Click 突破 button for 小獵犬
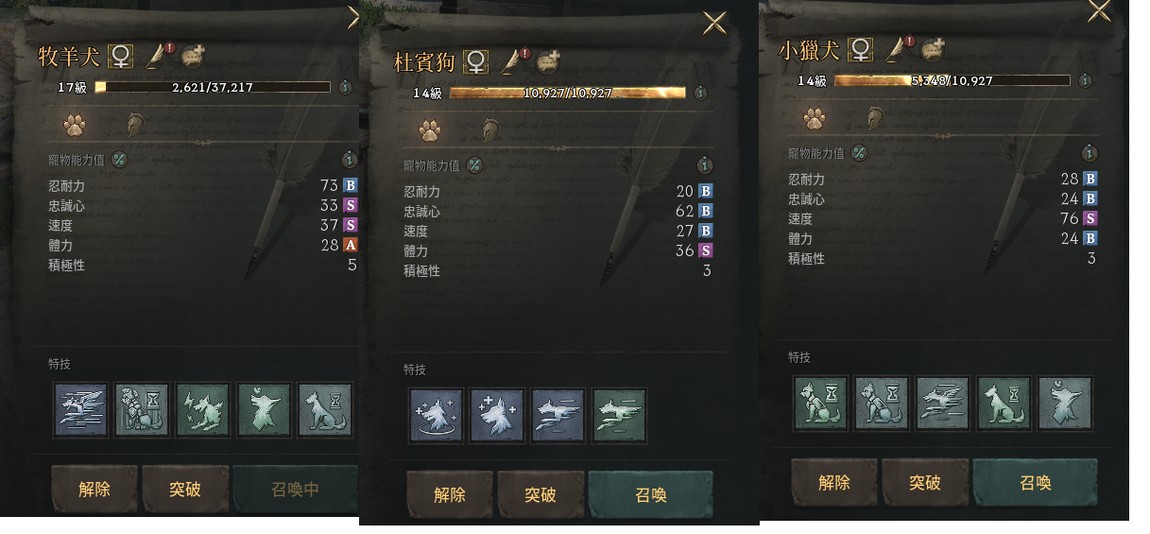1150x534 pixels. click(925, 483)
